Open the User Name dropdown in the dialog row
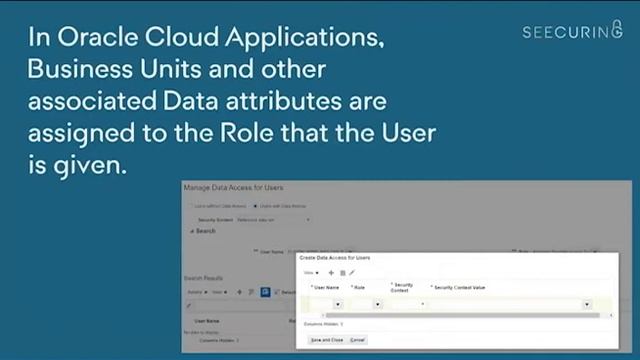This screenshot has width=640, height=360. pyautogui.click(x=338, y=304)
